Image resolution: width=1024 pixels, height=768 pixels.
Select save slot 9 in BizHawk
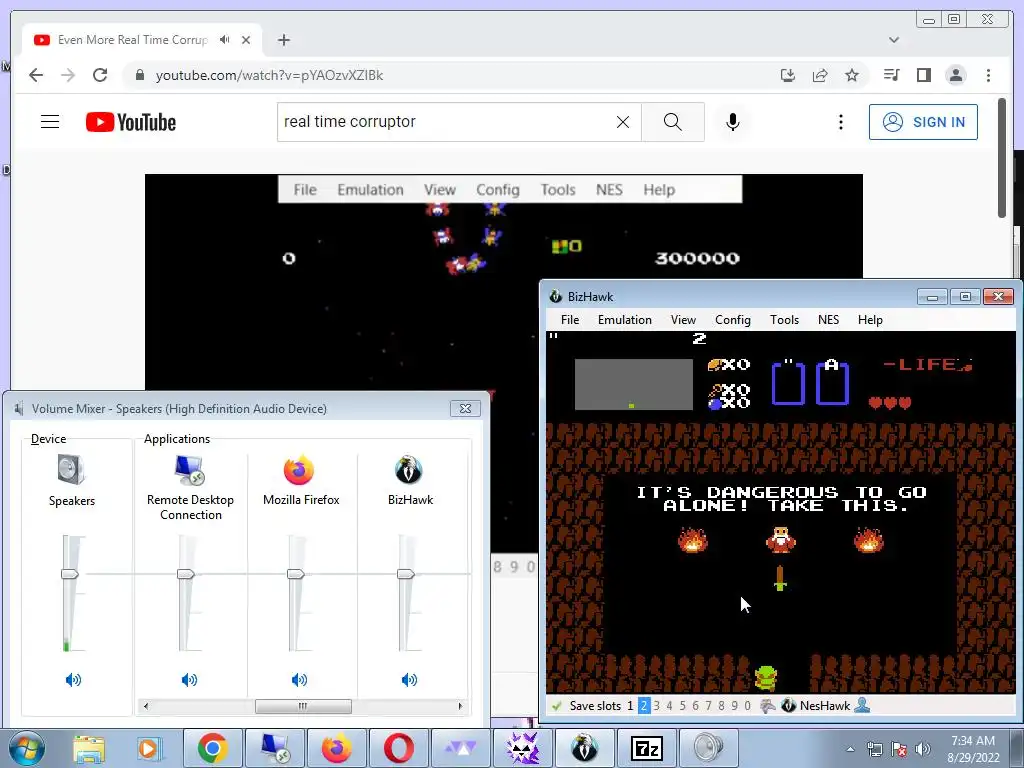pyautogui.click(x=735, y=706)
